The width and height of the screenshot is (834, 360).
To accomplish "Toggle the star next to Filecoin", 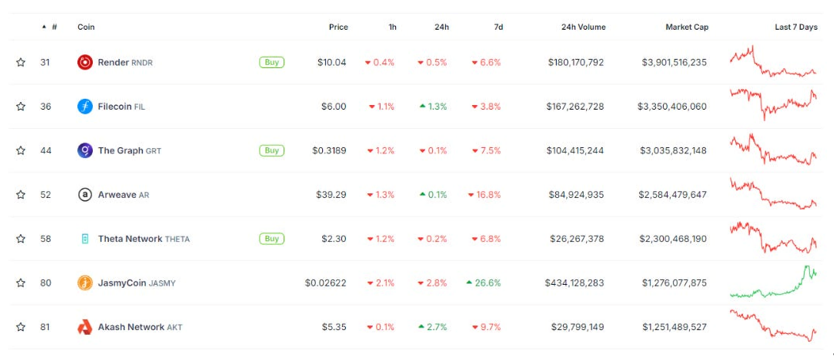I will click(21, 106).
